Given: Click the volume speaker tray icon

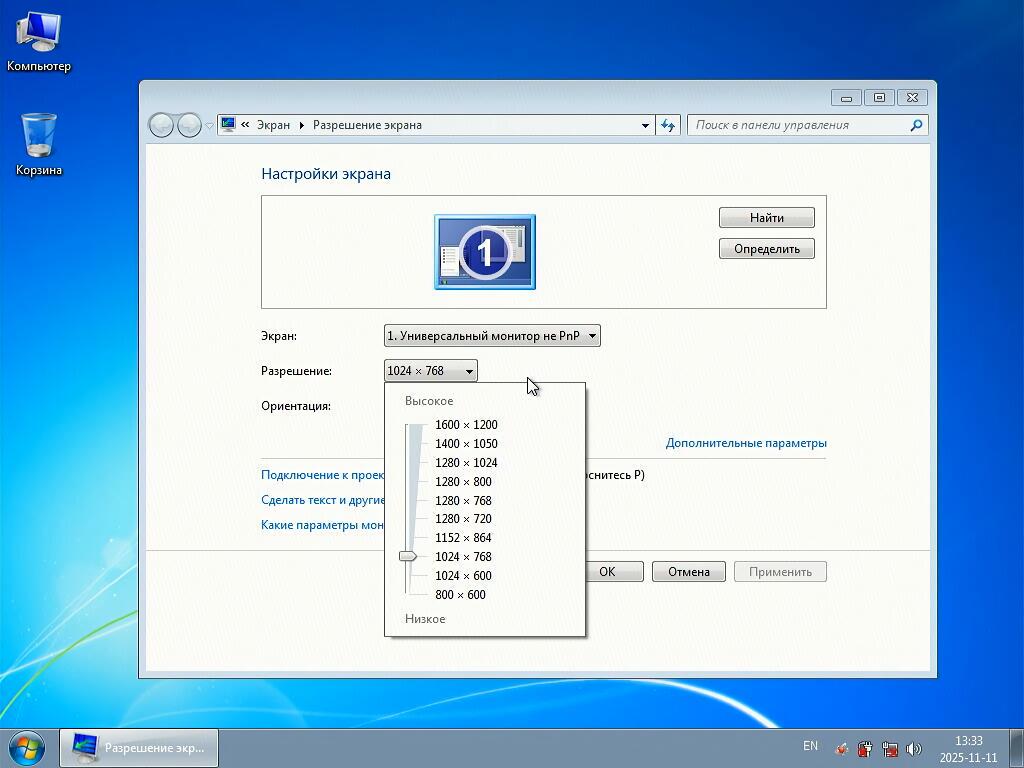Looking at the screenshot, I should 913,748.
